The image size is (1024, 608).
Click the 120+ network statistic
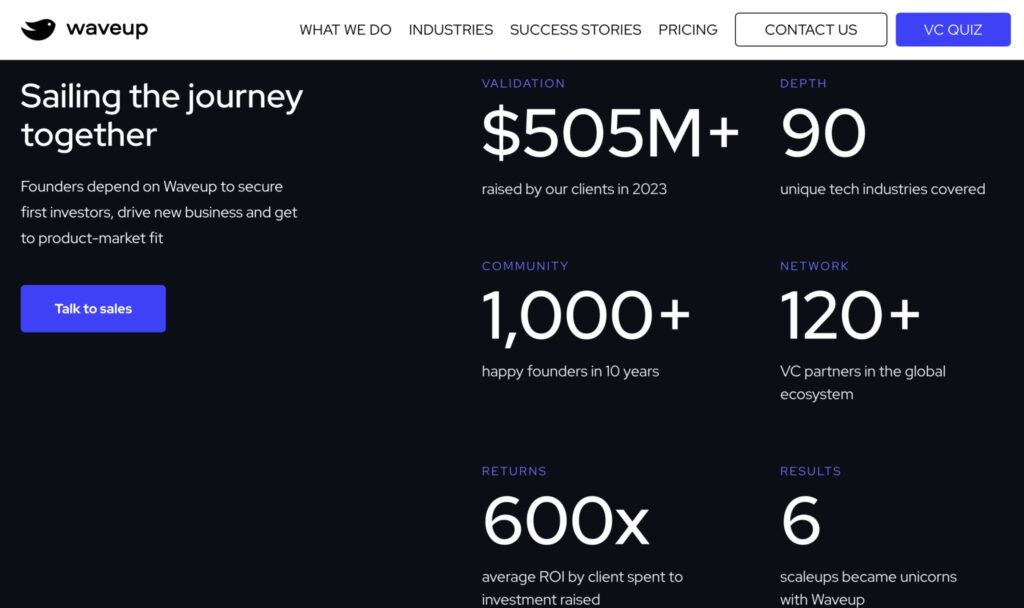click(x=849, y=316)
